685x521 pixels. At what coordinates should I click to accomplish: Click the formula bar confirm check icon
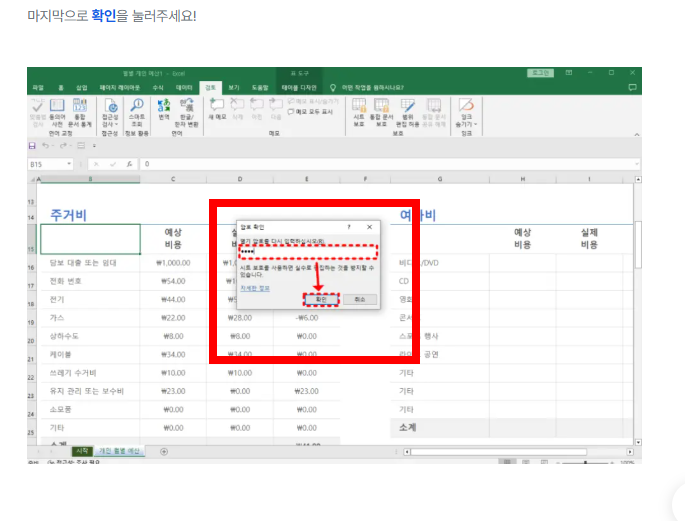[113, 164]
